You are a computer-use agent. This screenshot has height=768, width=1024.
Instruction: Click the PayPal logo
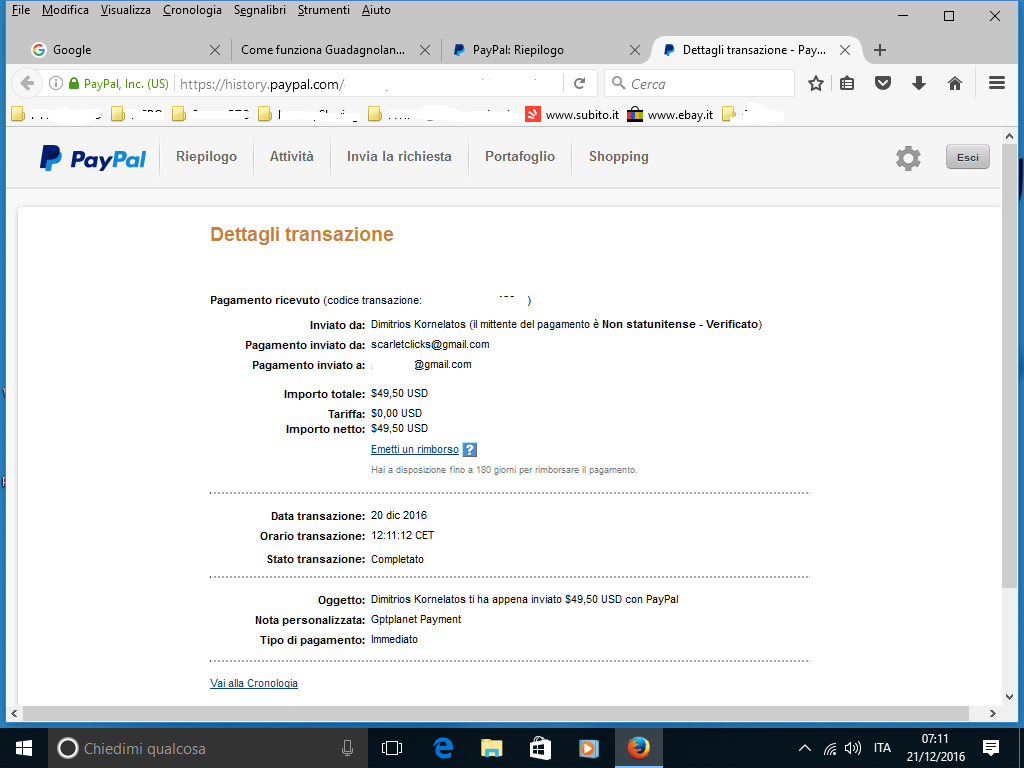93,158
